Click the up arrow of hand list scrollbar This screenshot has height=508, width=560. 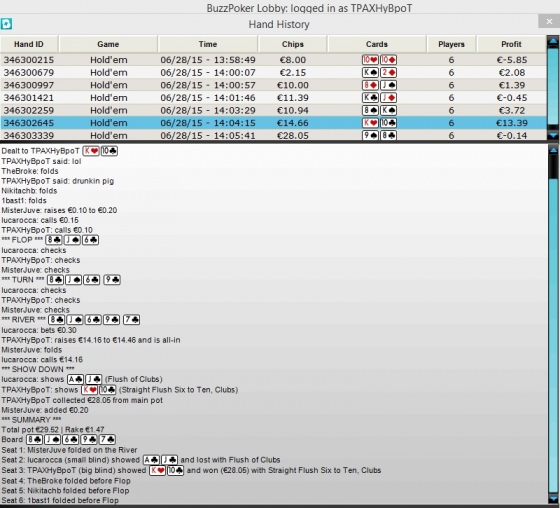point(553,40)
